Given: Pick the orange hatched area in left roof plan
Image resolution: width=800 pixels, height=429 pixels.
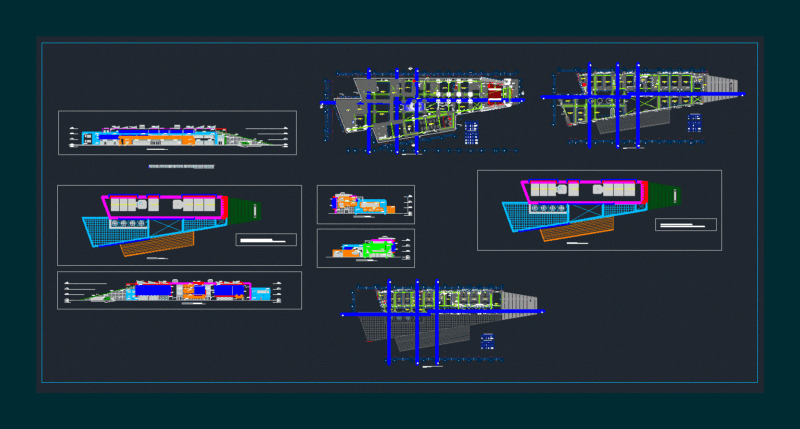Looking at the screenshot, I should click(x=157, y=245).
